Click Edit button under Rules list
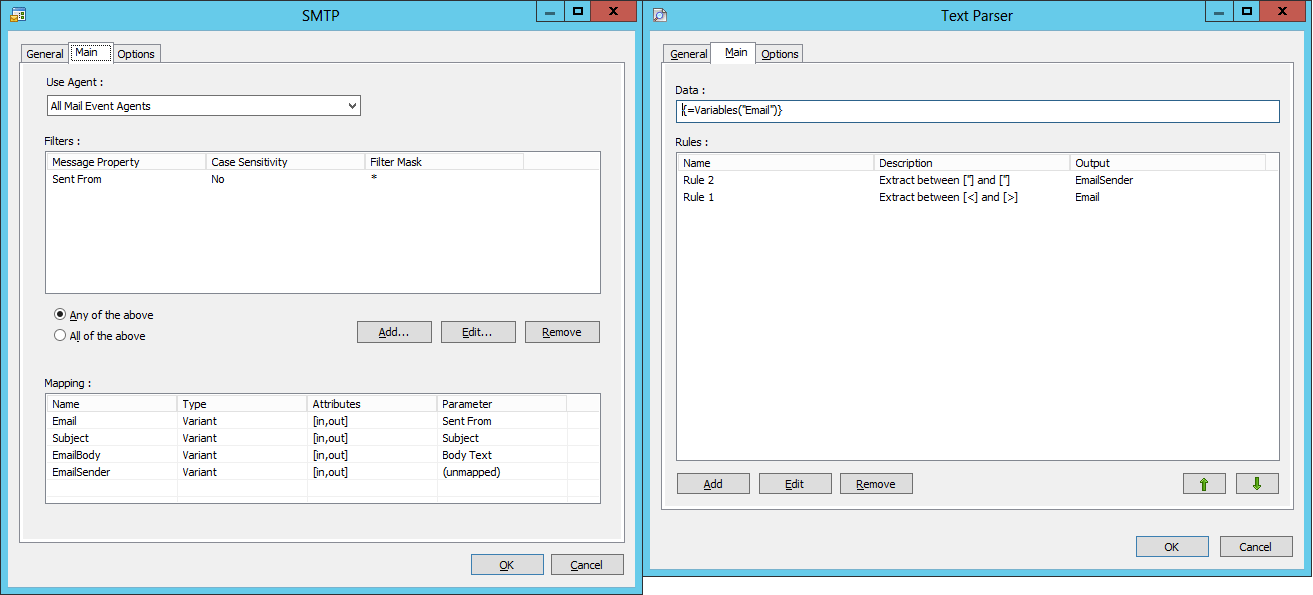 tap(795, 484)
